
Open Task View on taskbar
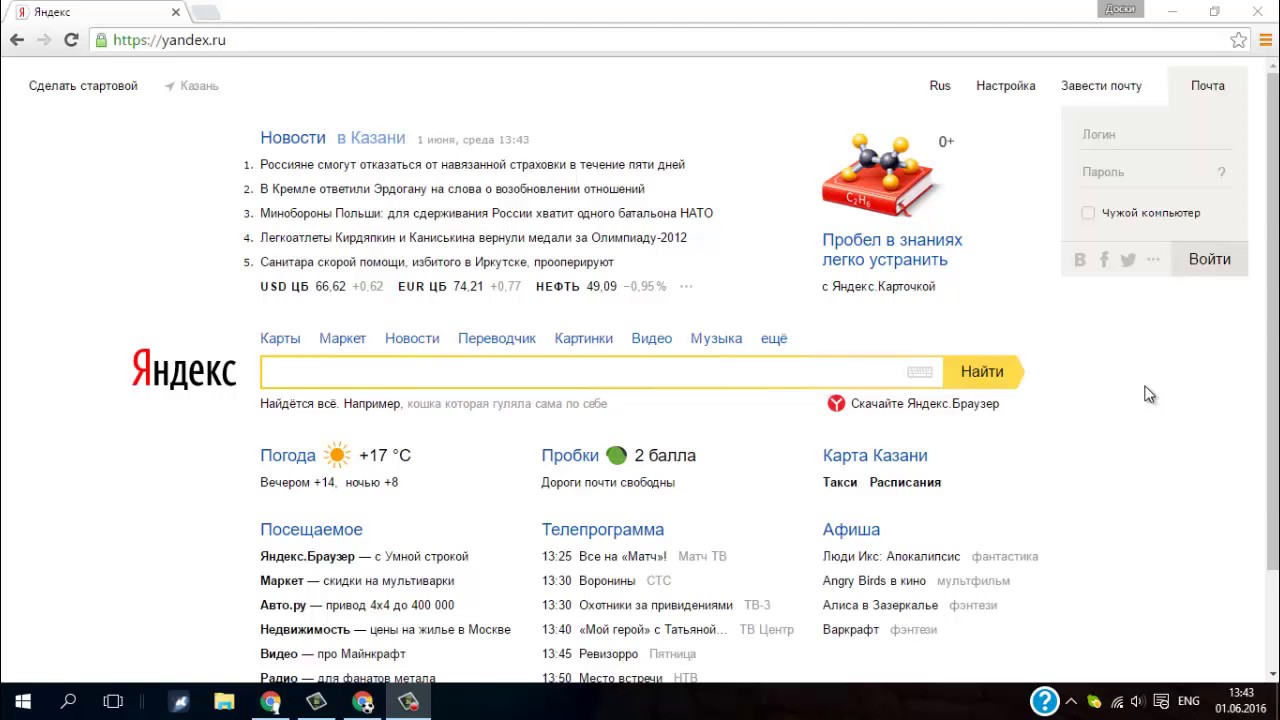[x=113, y=702]
